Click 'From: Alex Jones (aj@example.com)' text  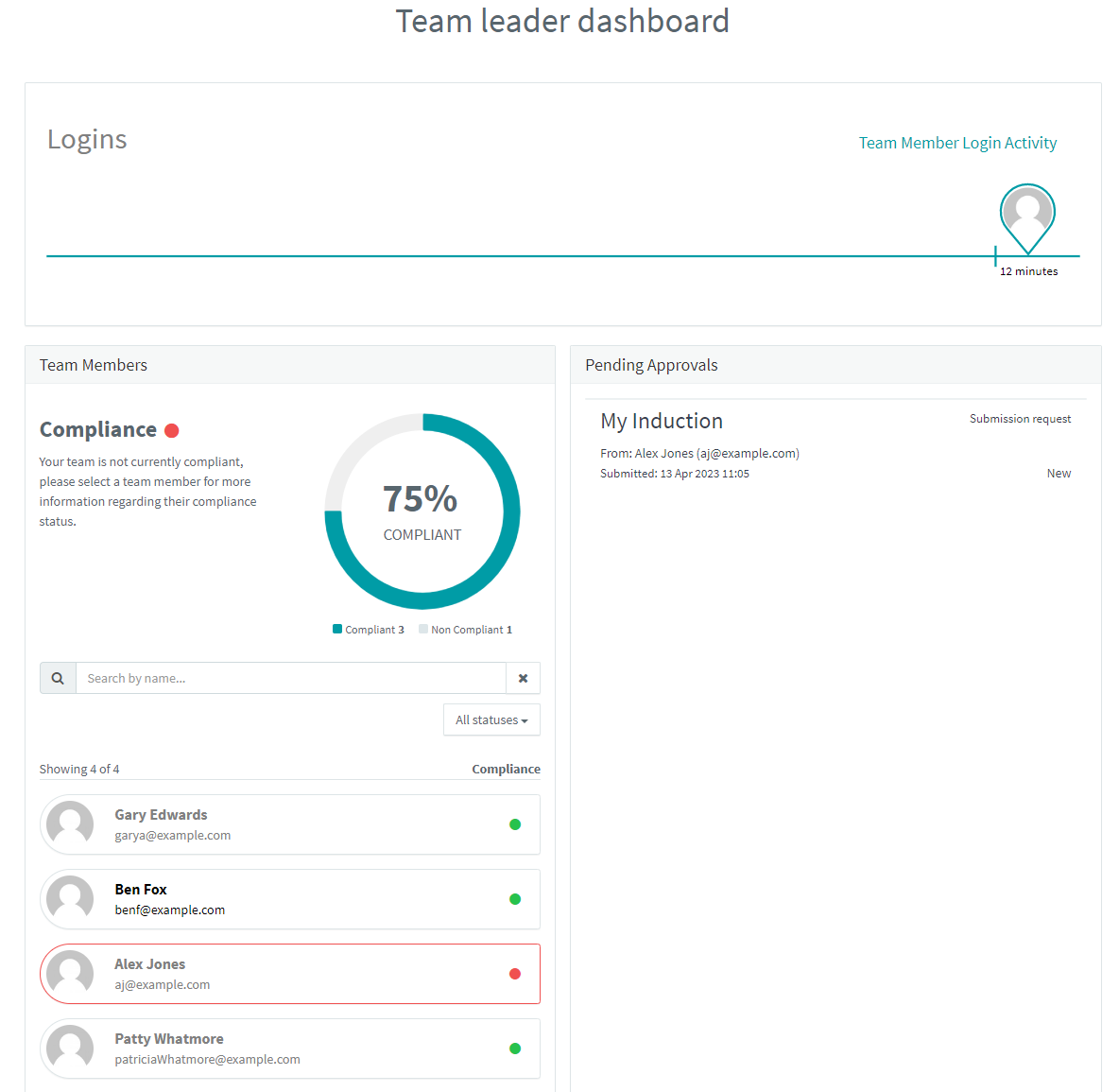699,453
